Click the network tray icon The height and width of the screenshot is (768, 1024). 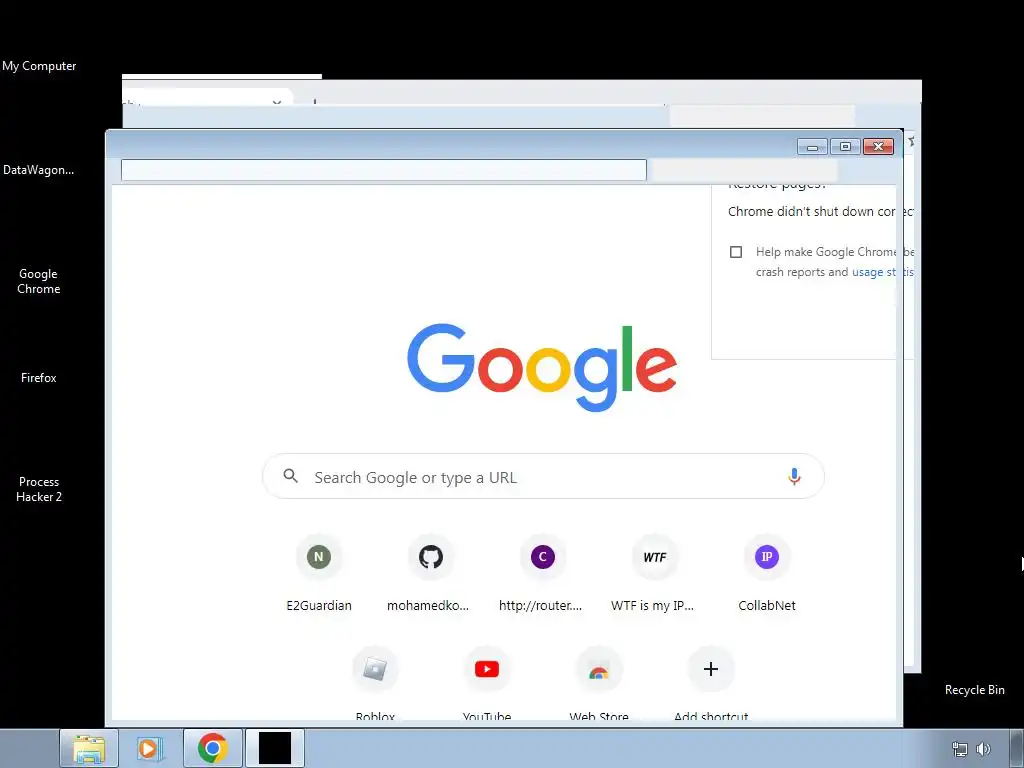pyautogui.click(x=959, y=749)
